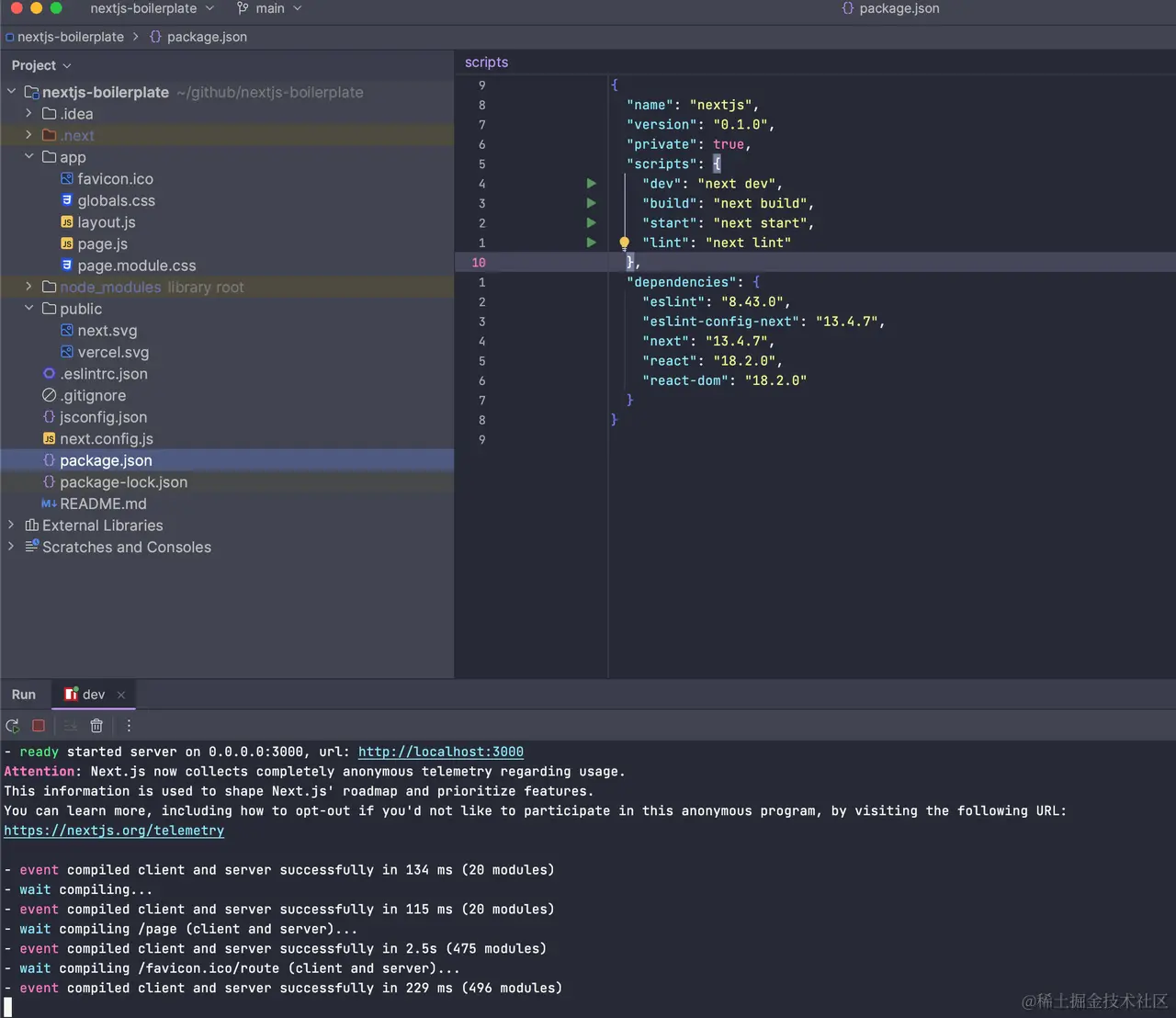Click the globals.css file icon

tap(67, 200)
